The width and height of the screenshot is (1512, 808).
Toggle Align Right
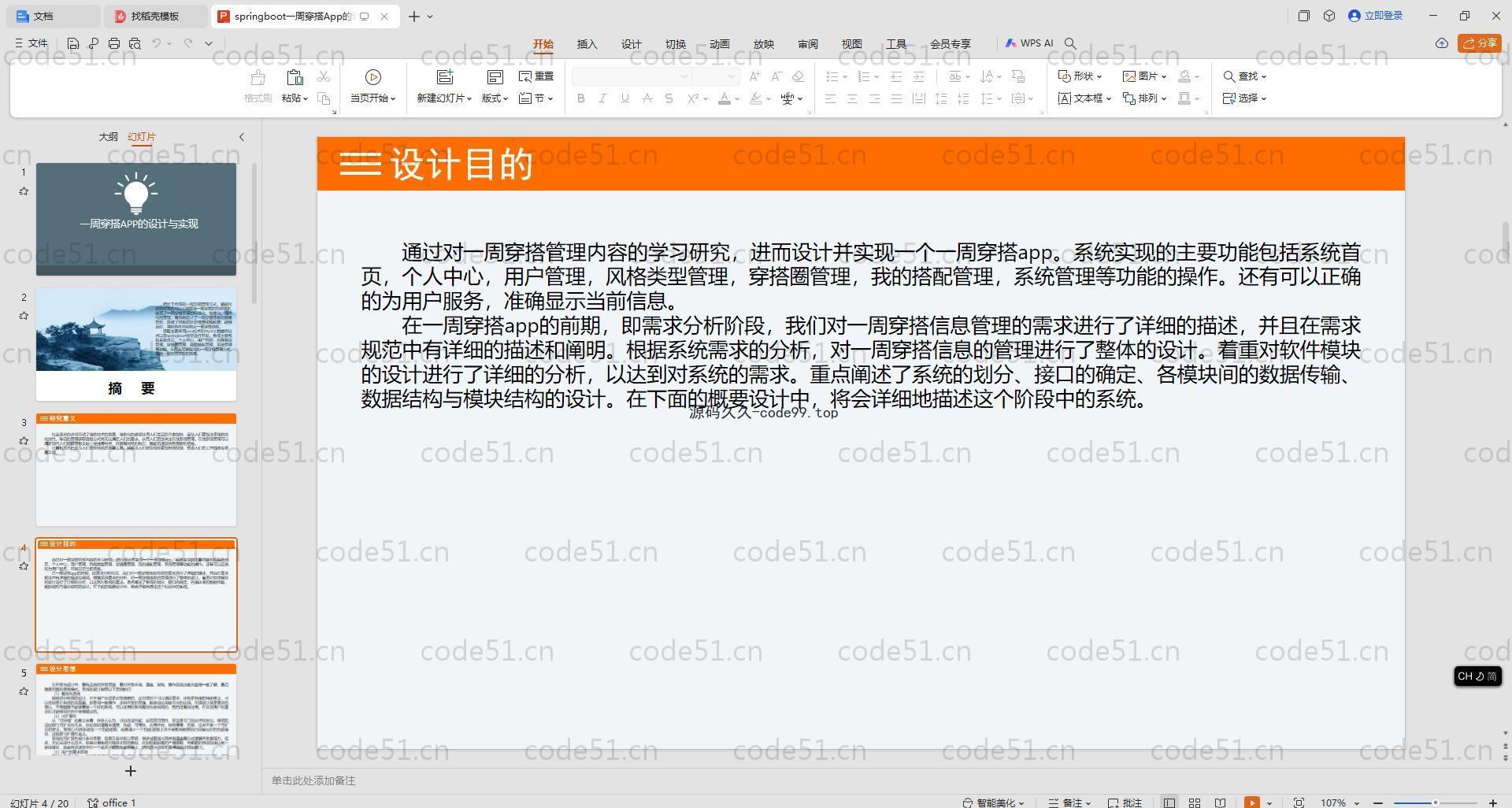click(x=874, y=98)
